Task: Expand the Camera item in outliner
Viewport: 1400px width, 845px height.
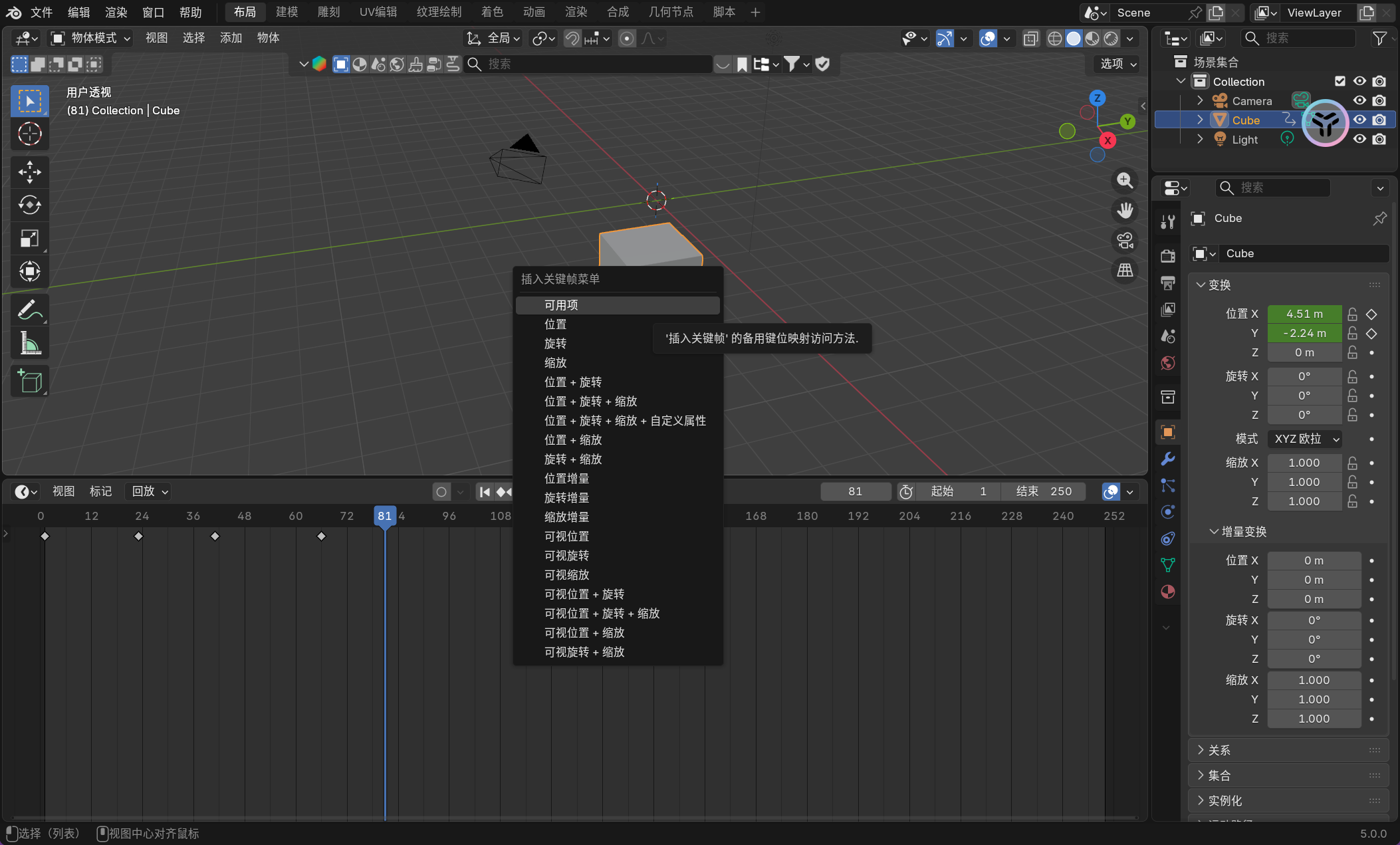Action: click(1200, 100)
